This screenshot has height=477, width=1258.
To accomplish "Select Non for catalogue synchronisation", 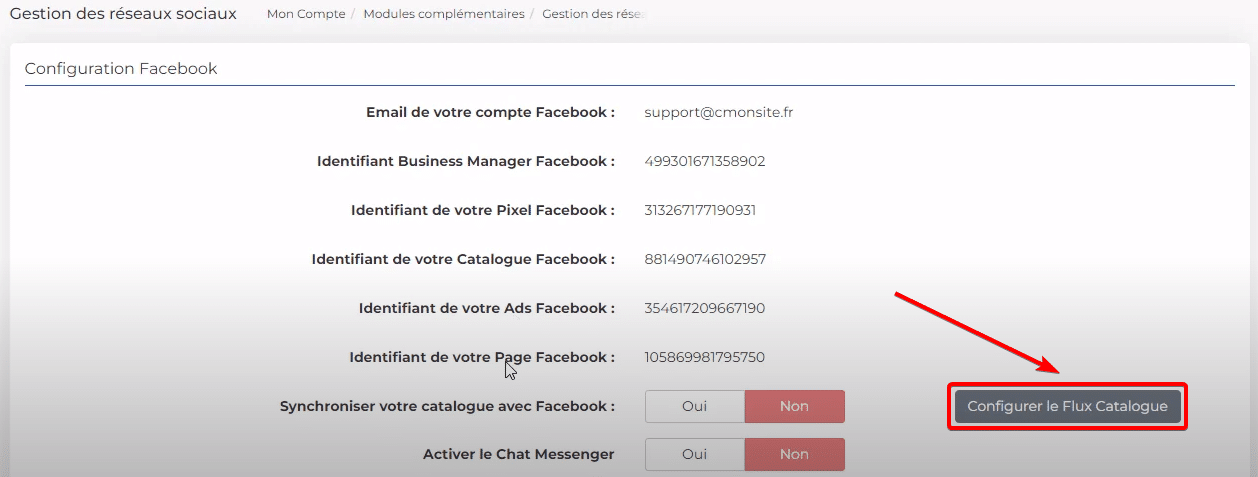I will click(795, 406).
